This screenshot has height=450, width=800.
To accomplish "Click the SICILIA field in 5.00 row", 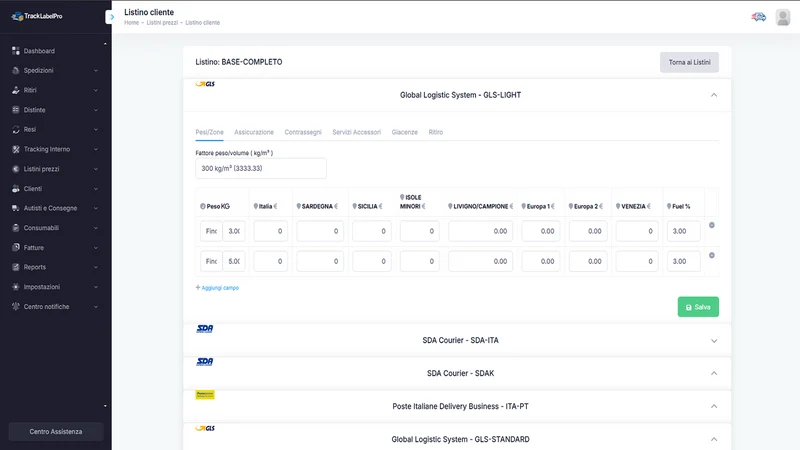I will click(371, 261).
